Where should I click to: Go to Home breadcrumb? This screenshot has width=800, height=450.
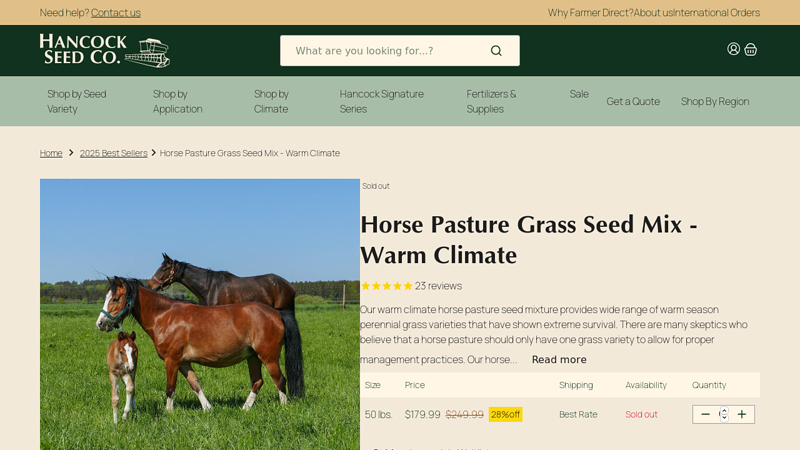(x=51, y=153)
